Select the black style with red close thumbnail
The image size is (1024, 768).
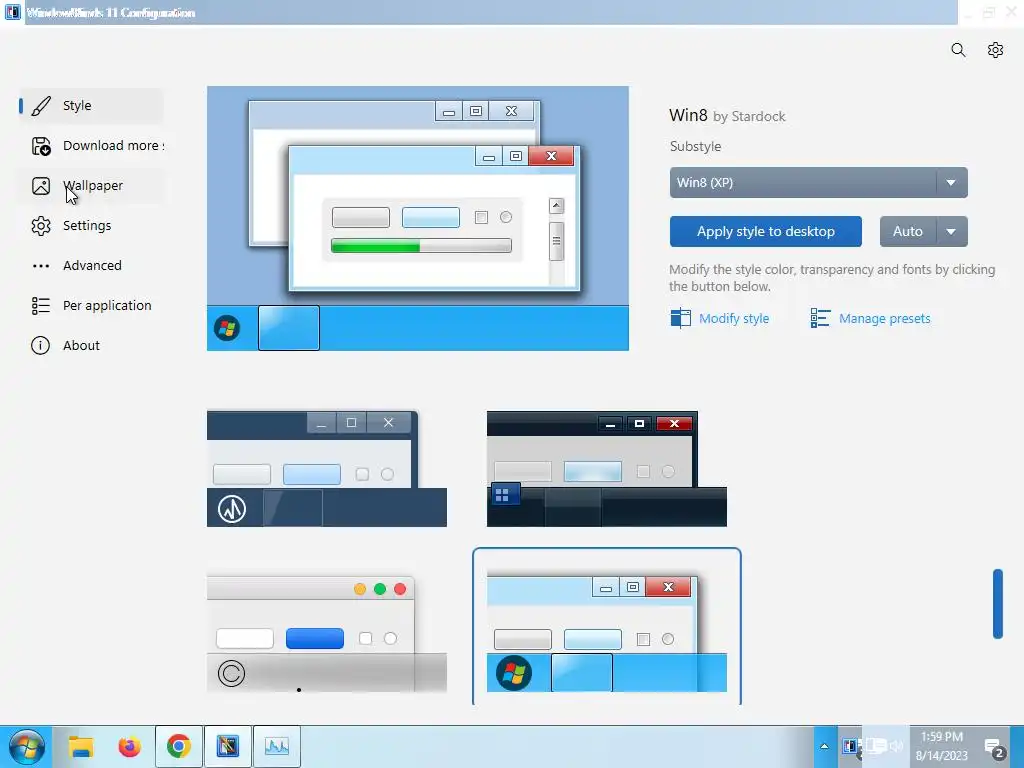(x=607, y=468)
